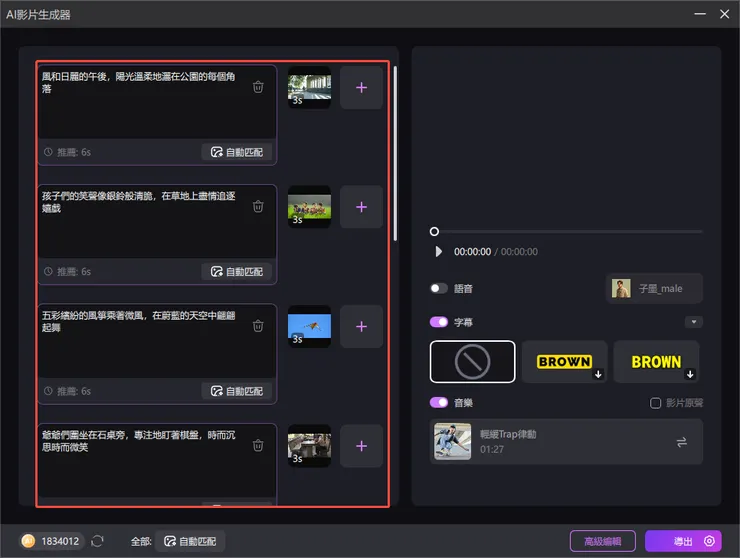Turn off the 音樂 music toggle
Image resolution: width=740 pixels, height=558 pixels.
(439, 403)
